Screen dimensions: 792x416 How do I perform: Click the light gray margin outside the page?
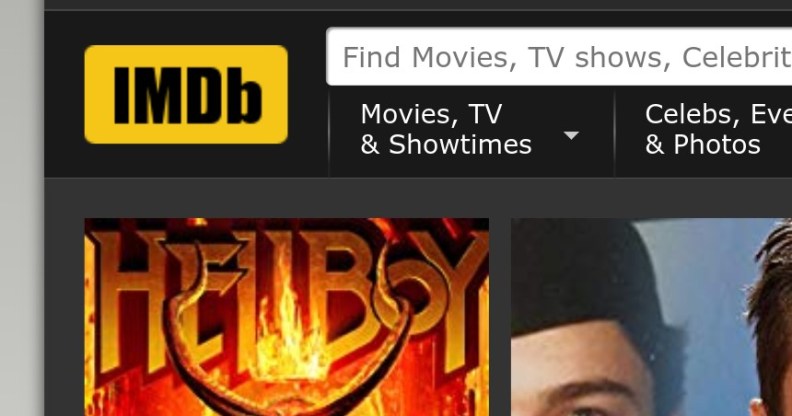coord(20,208)
